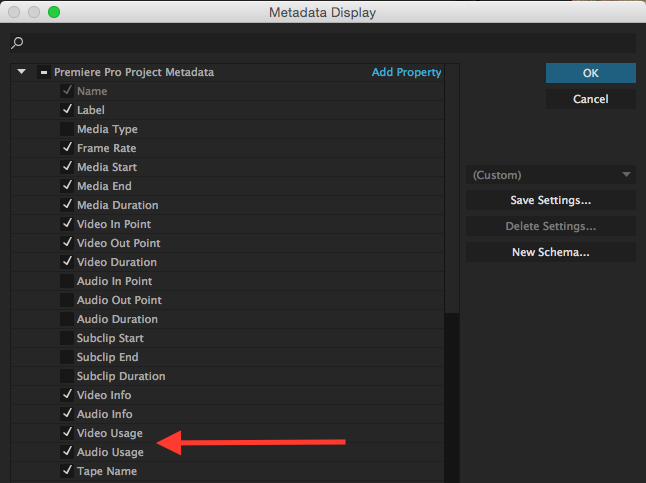Uncheck the Label checkbox

tap(67, 110)
